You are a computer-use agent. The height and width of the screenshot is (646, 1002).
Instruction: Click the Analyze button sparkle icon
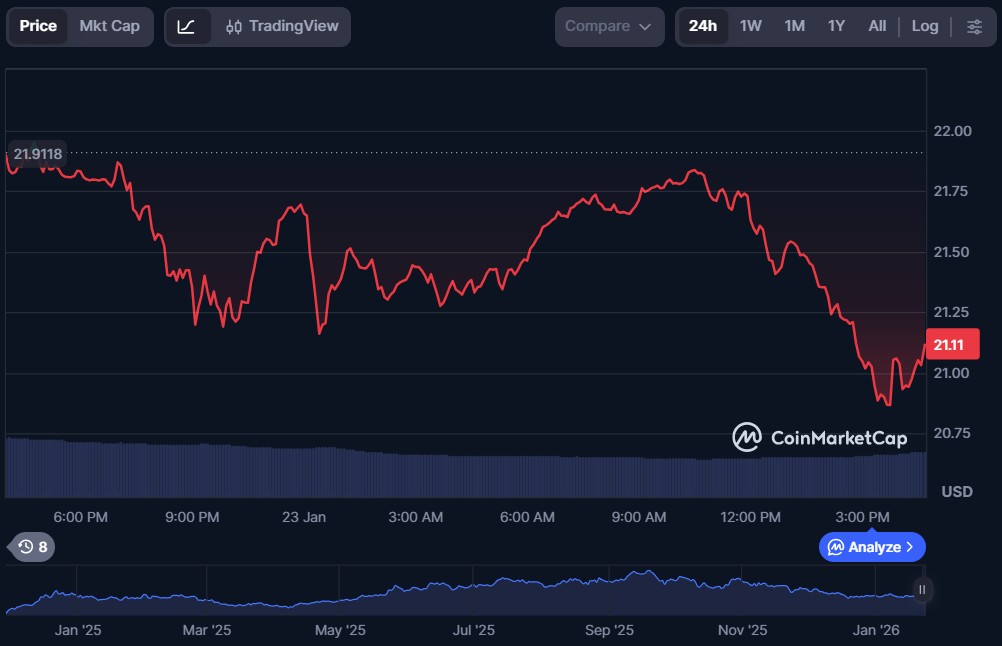coord(835,547)
